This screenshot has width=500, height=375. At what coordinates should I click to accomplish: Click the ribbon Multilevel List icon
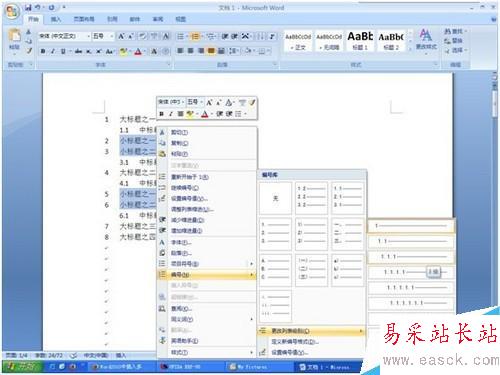[x=211, y=36]
